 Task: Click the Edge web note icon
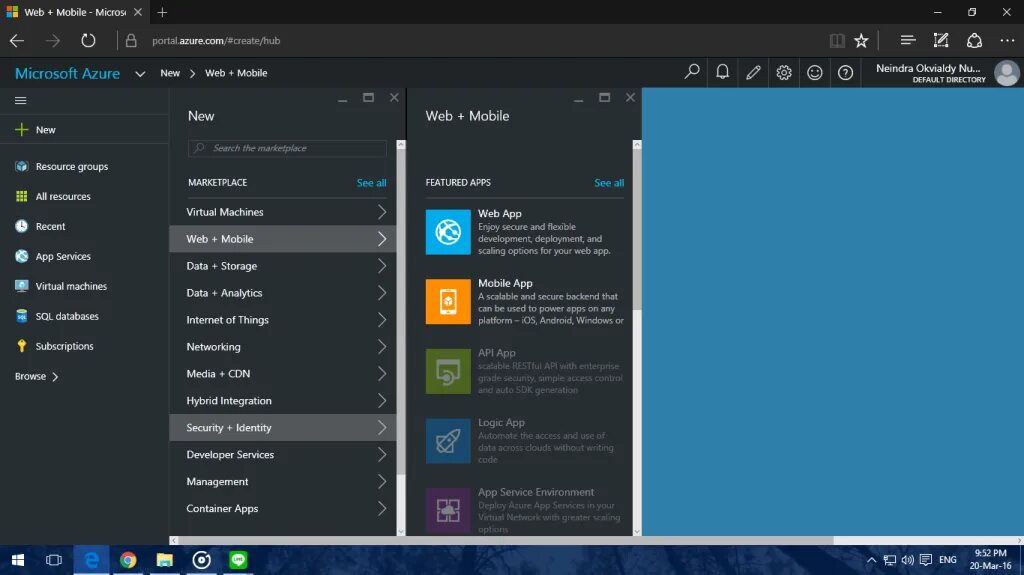(x=940, y=41)
